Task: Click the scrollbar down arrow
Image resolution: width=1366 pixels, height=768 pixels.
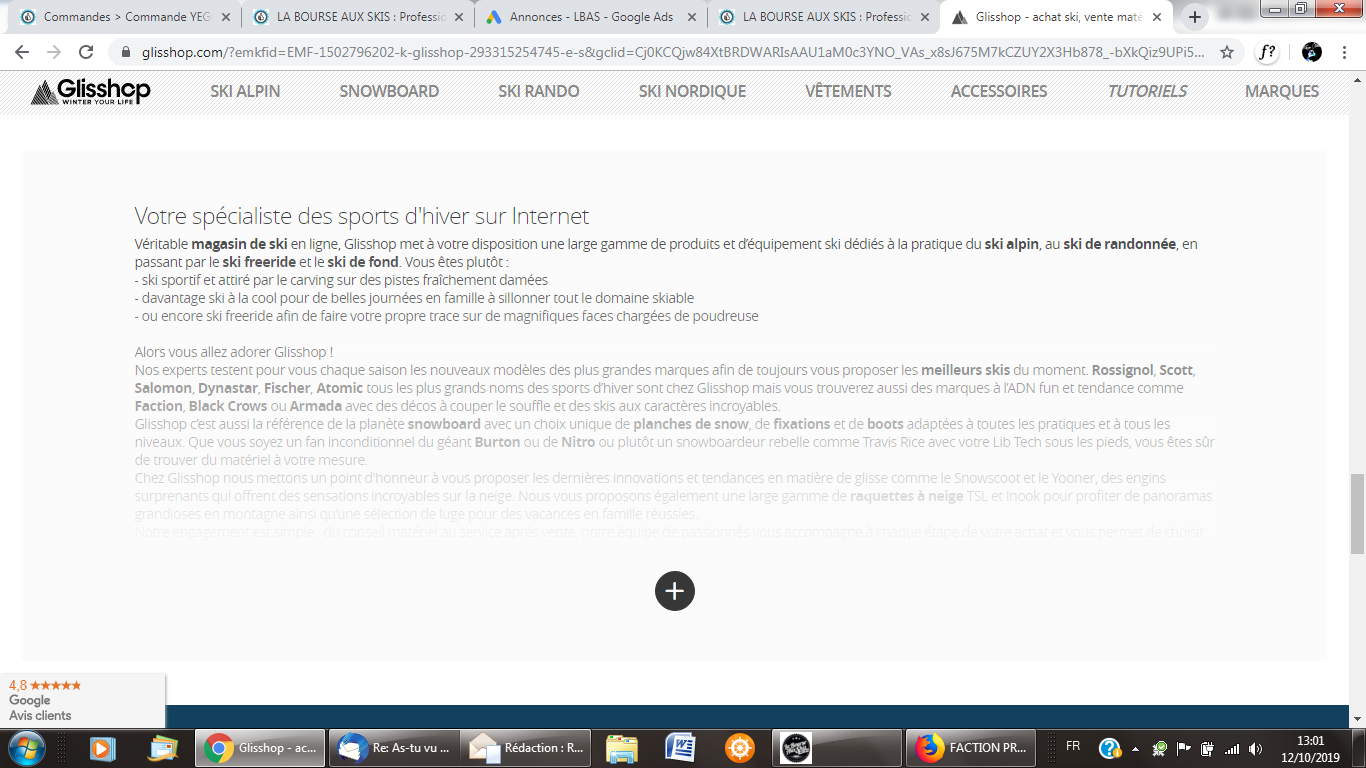Action: click(x=1357, y=718)
